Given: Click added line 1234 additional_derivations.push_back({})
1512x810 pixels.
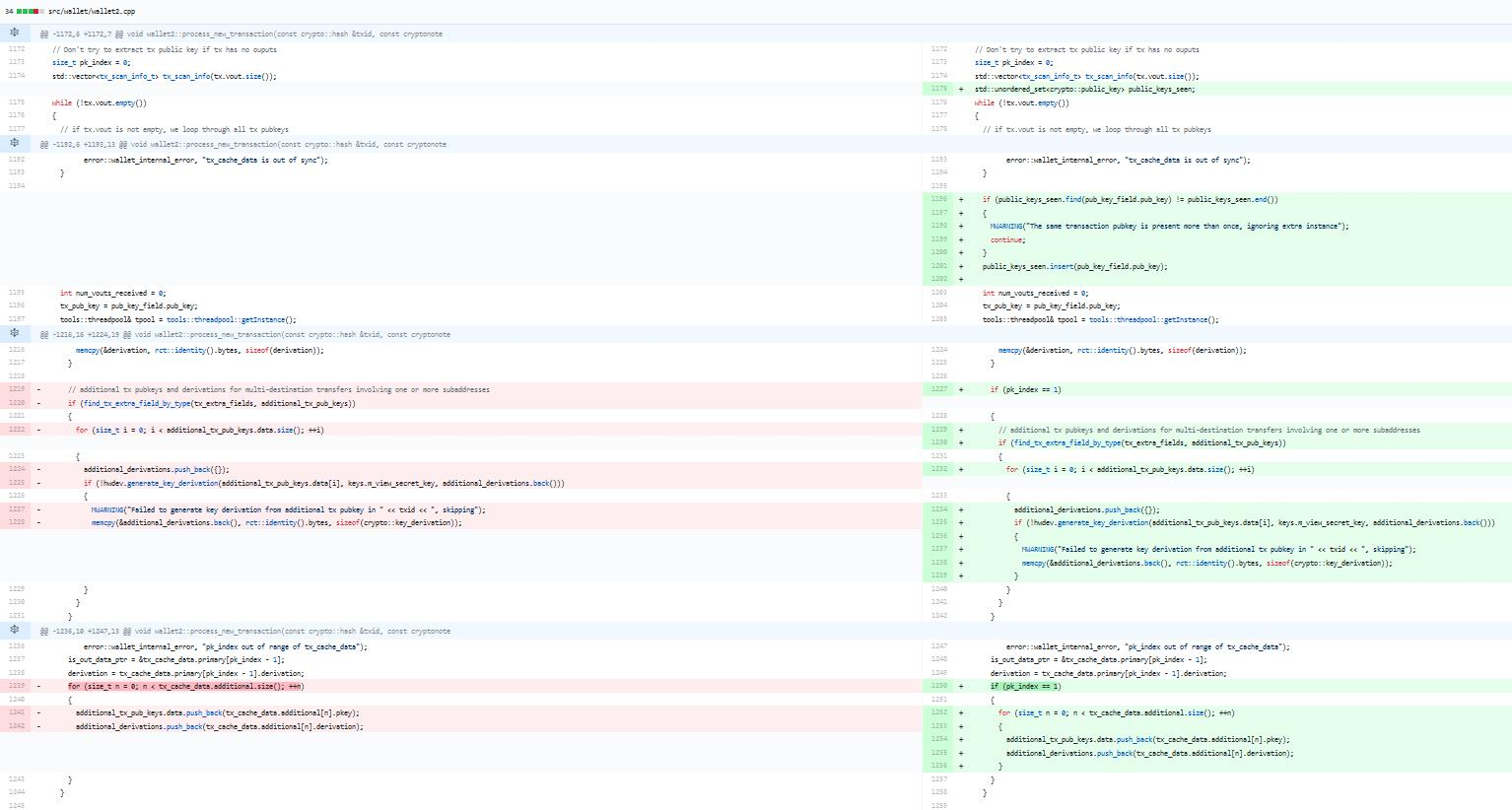Looking at the screenshot, I should tap(1086, 509).
